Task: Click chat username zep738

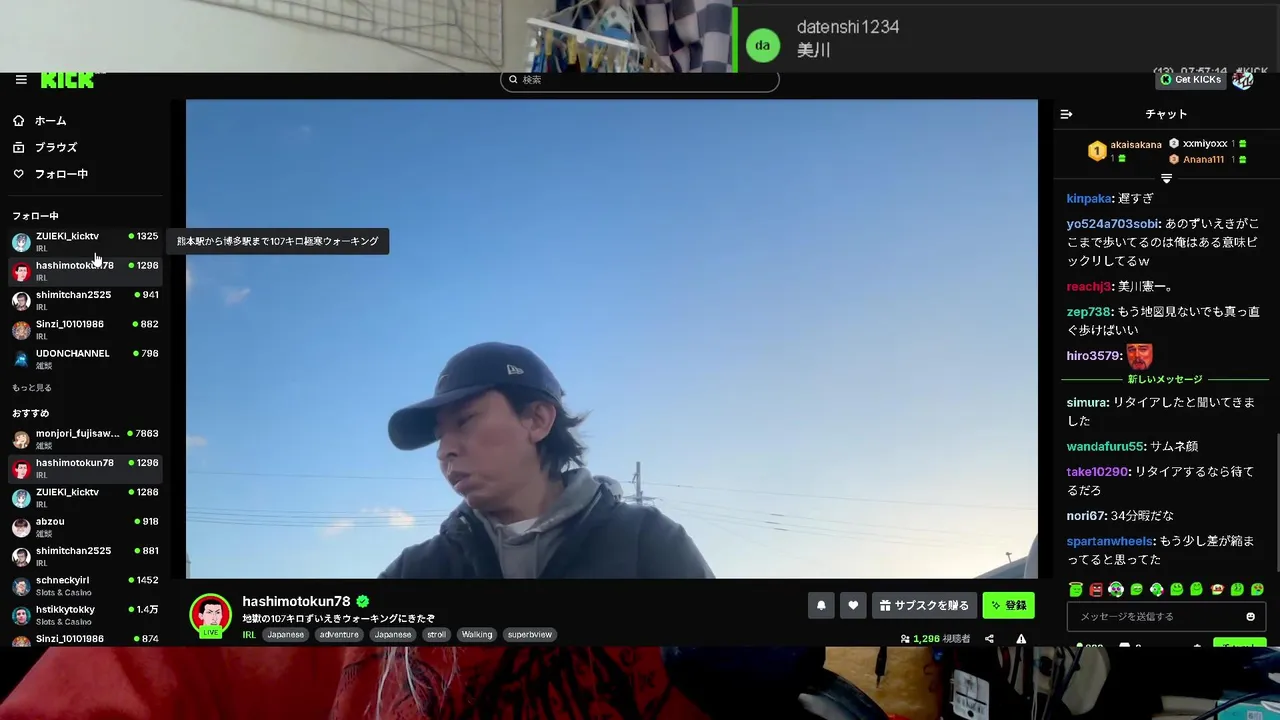Action: tap(1089, 311)
